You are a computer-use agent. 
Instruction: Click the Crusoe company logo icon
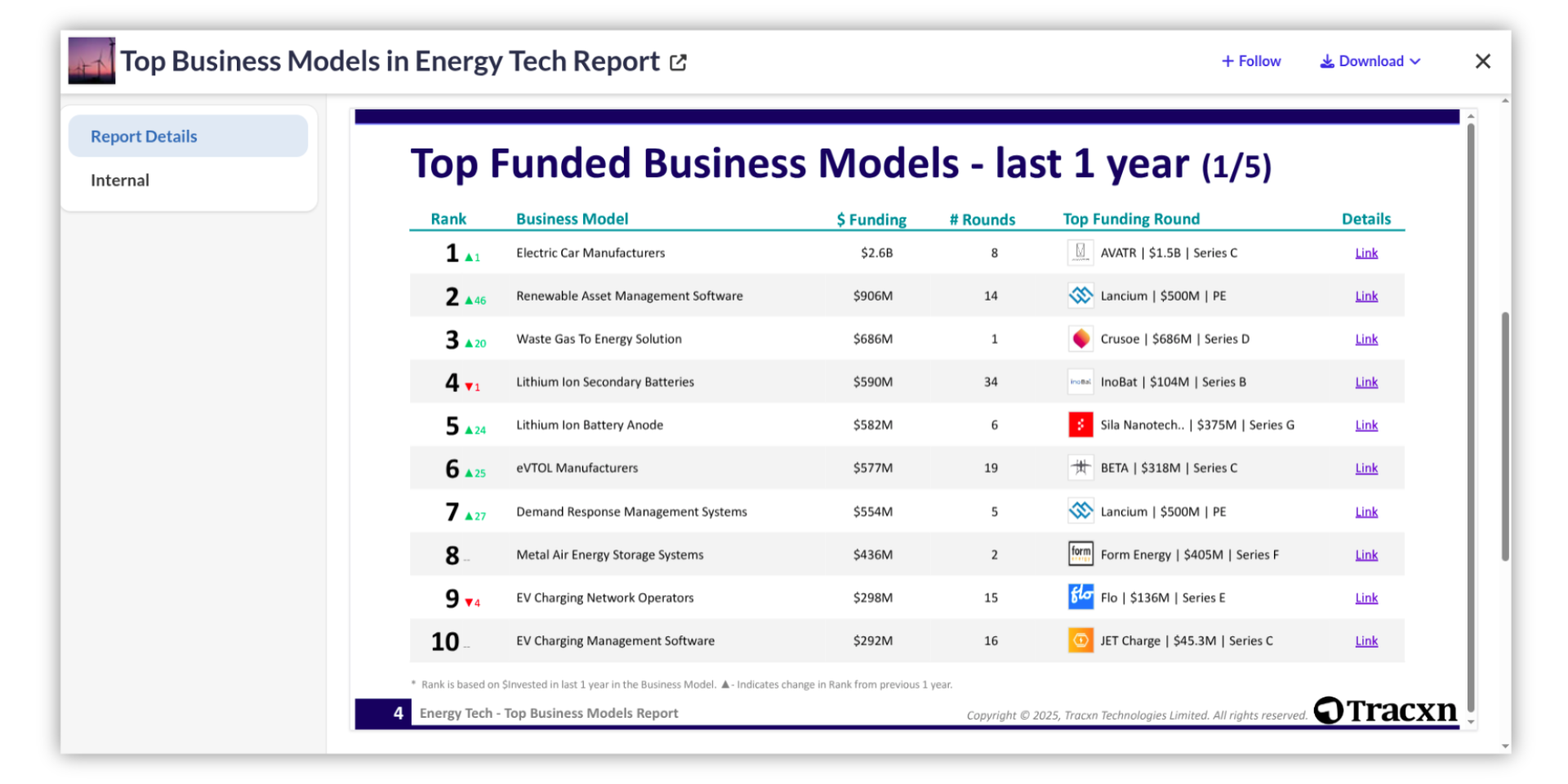pos(1080,339)
